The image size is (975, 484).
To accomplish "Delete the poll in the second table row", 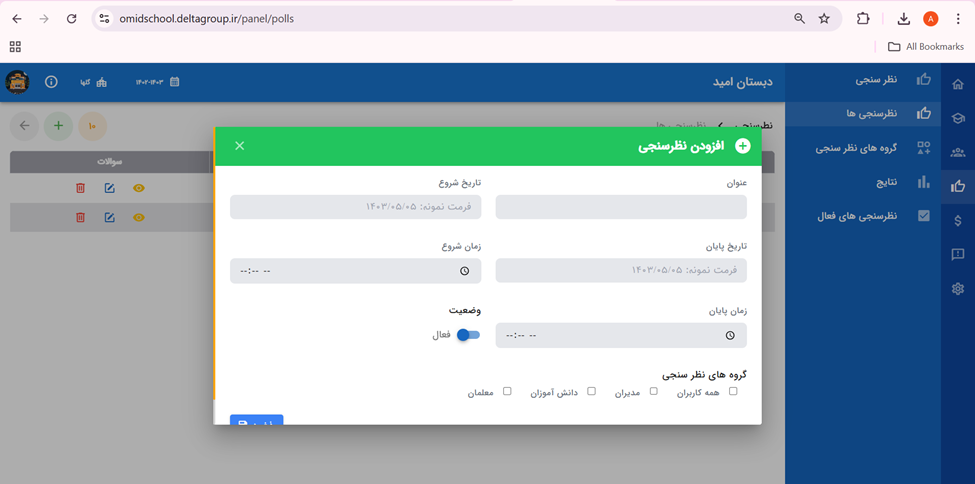I will pyautogui.click(x=80, y=217).
